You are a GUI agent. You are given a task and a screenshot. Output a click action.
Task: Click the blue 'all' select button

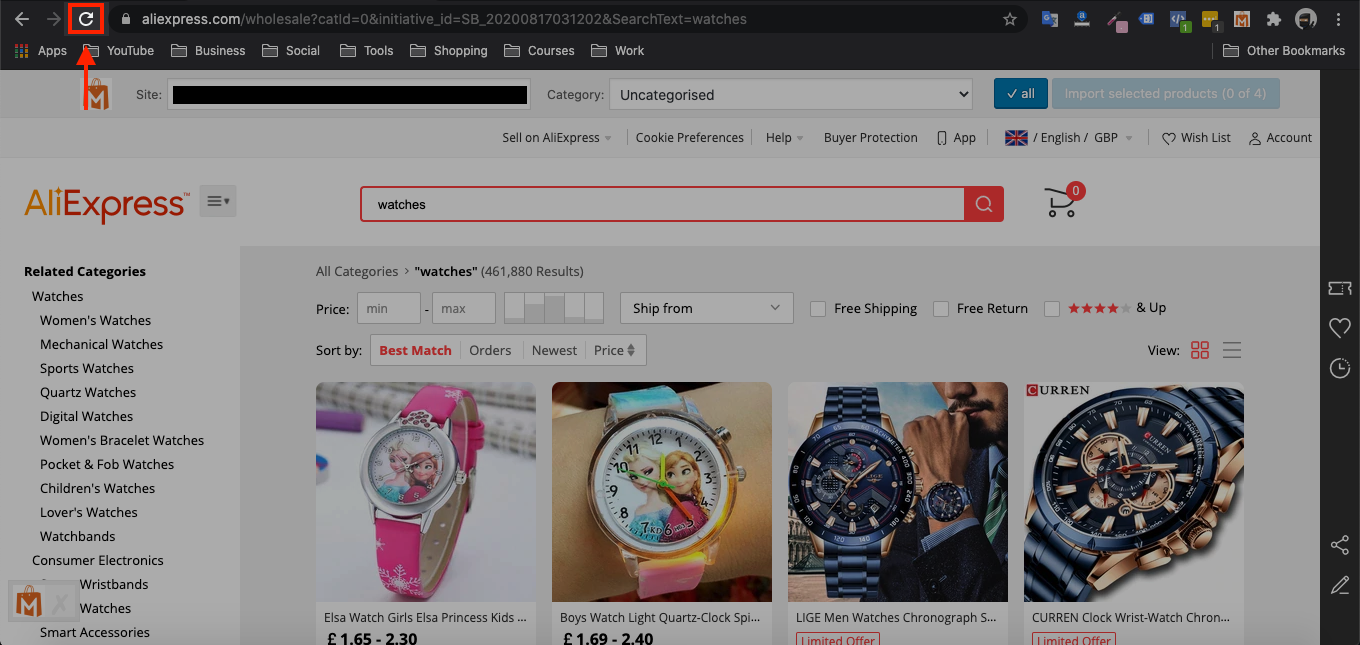click(1020, 94)
